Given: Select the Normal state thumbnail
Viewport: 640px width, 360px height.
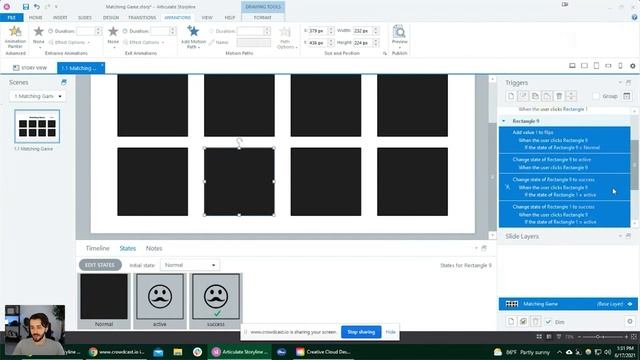Looking at the screenshot, I should [x=104, y=301].
